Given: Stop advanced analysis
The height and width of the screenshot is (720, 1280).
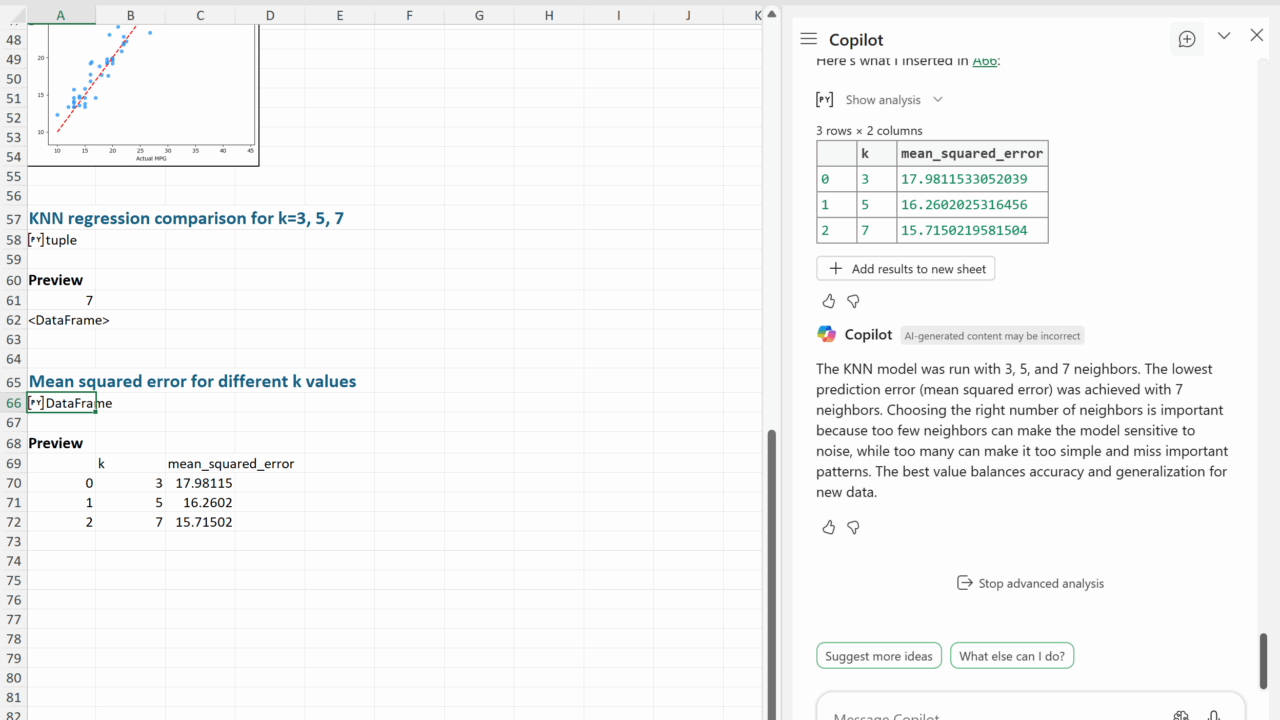Looking at the screenshot, I should [x=1030, y=583].
